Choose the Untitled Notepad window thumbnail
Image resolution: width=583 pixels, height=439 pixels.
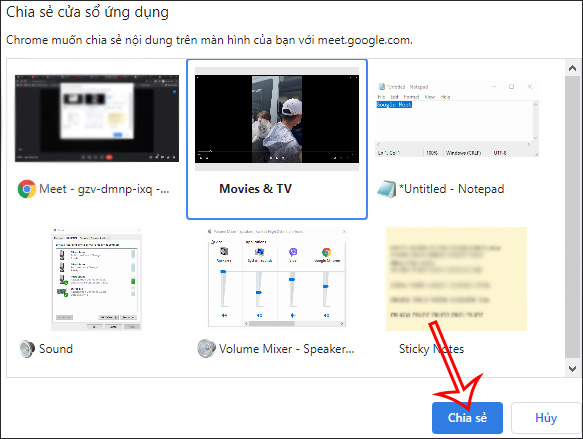[457, 119]
